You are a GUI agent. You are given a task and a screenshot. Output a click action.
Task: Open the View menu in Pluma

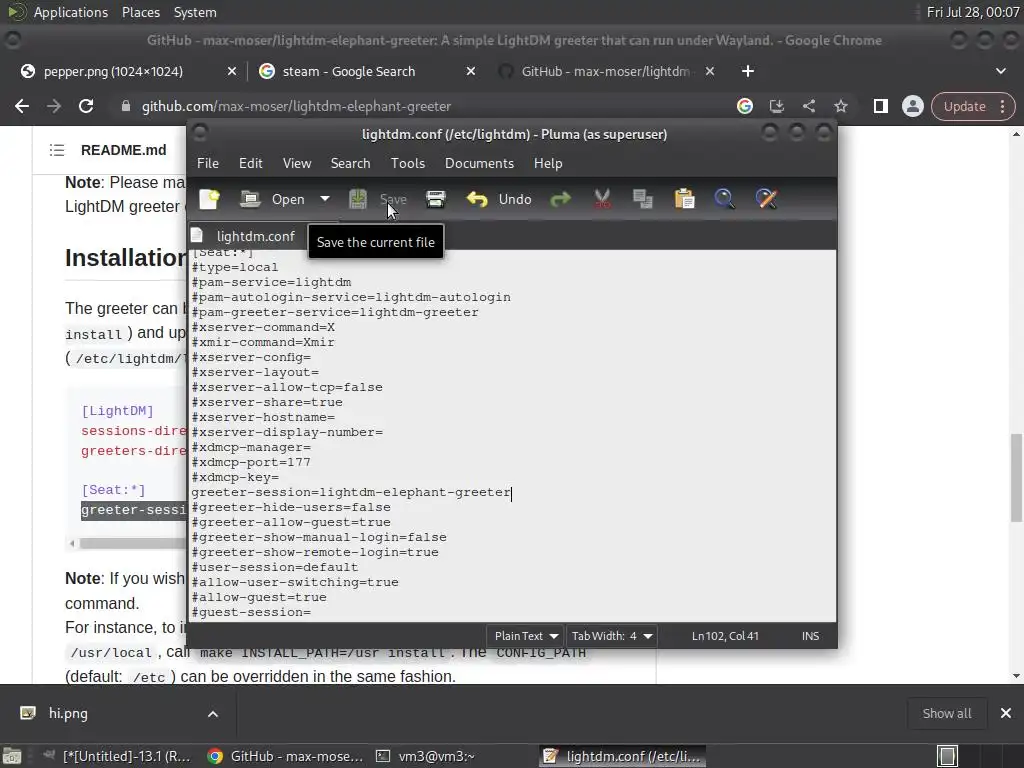[296, 163]
